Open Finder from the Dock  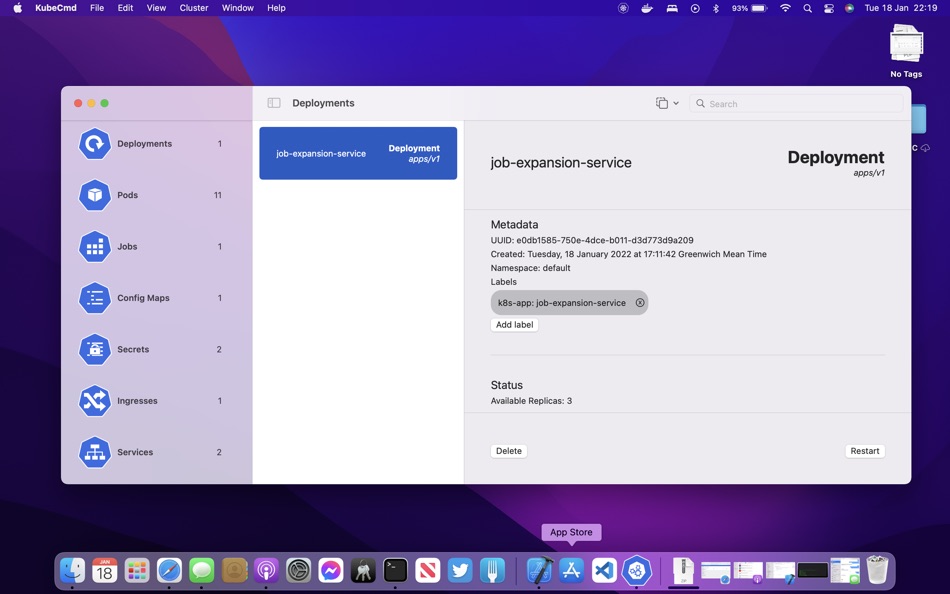point(73,570)
